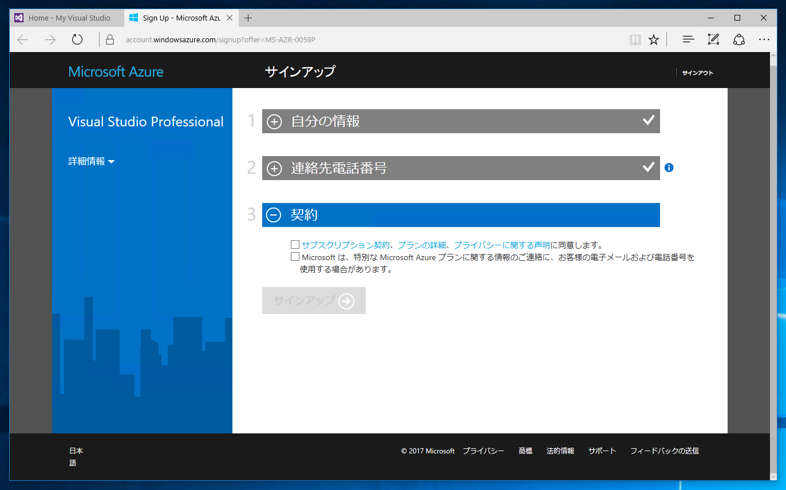Open the プライバシーに関する声明 link

(501, 245)
